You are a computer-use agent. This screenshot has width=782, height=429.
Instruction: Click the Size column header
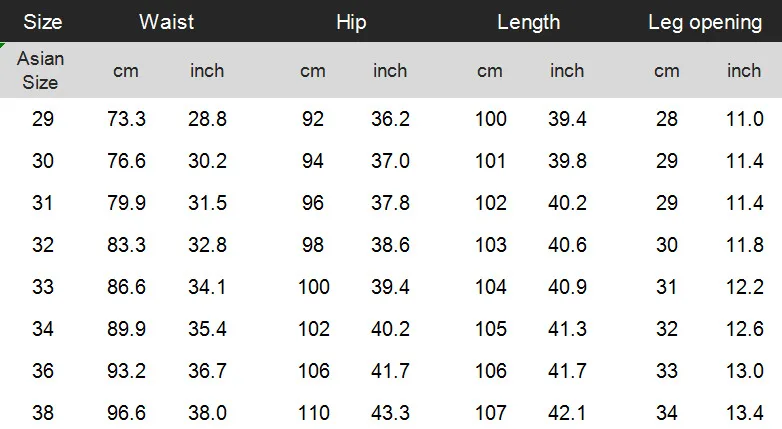click(x=43, y=22)
